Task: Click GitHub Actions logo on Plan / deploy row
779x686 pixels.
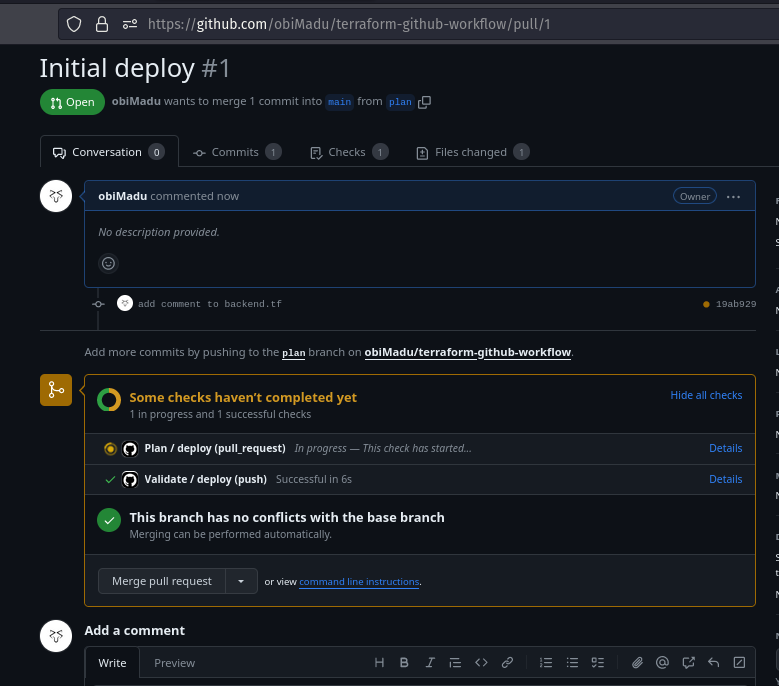Action: pyautogui.click(x=130, y=449)
